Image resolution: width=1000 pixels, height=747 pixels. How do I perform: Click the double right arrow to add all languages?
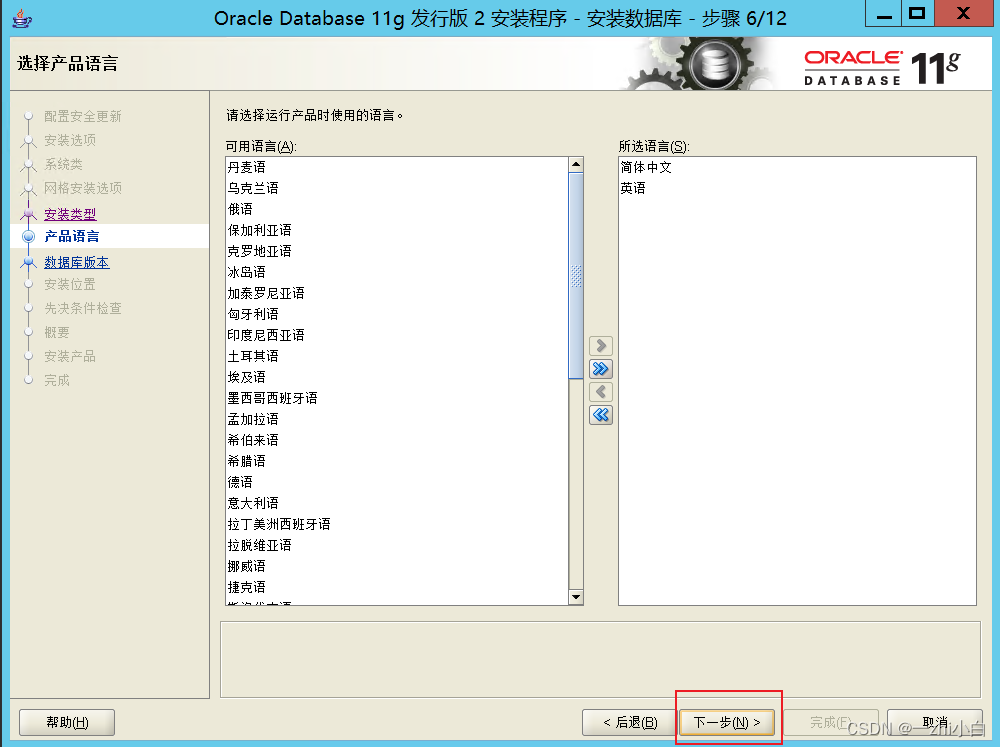600,368
